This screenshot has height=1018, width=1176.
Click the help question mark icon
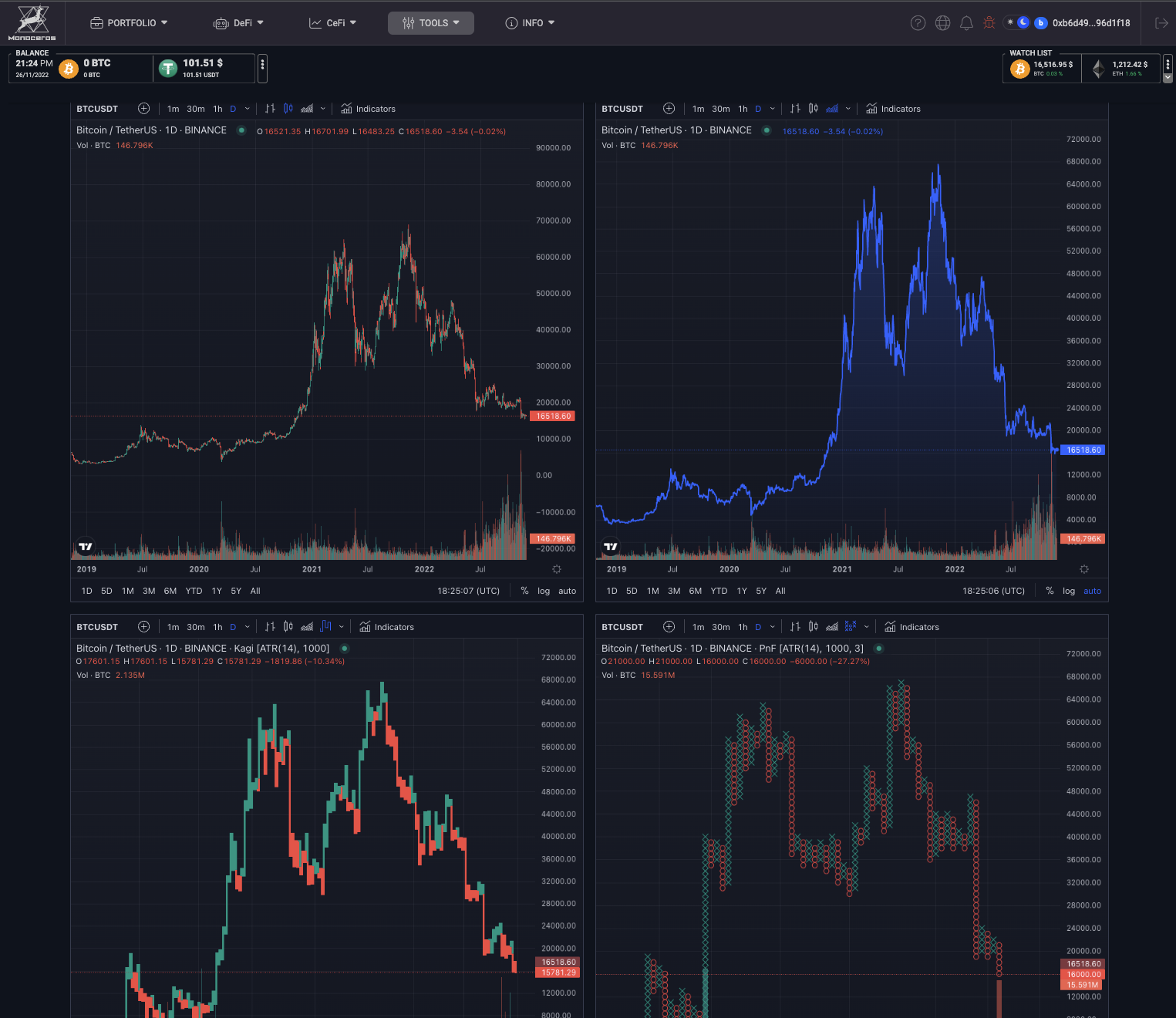918,23
